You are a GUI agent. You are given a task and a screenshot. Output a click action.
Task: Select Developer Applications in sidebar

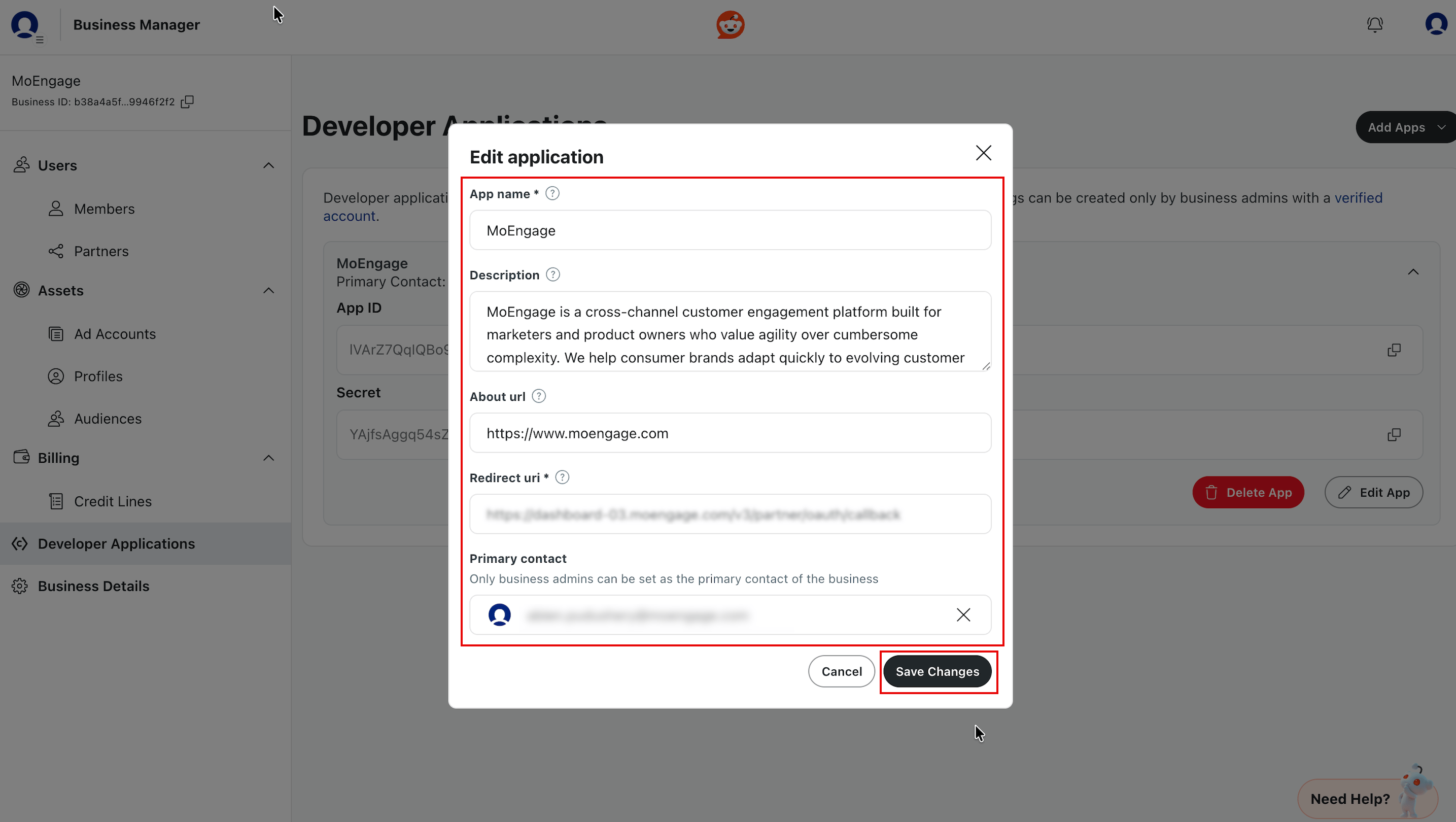click(145, 544)
